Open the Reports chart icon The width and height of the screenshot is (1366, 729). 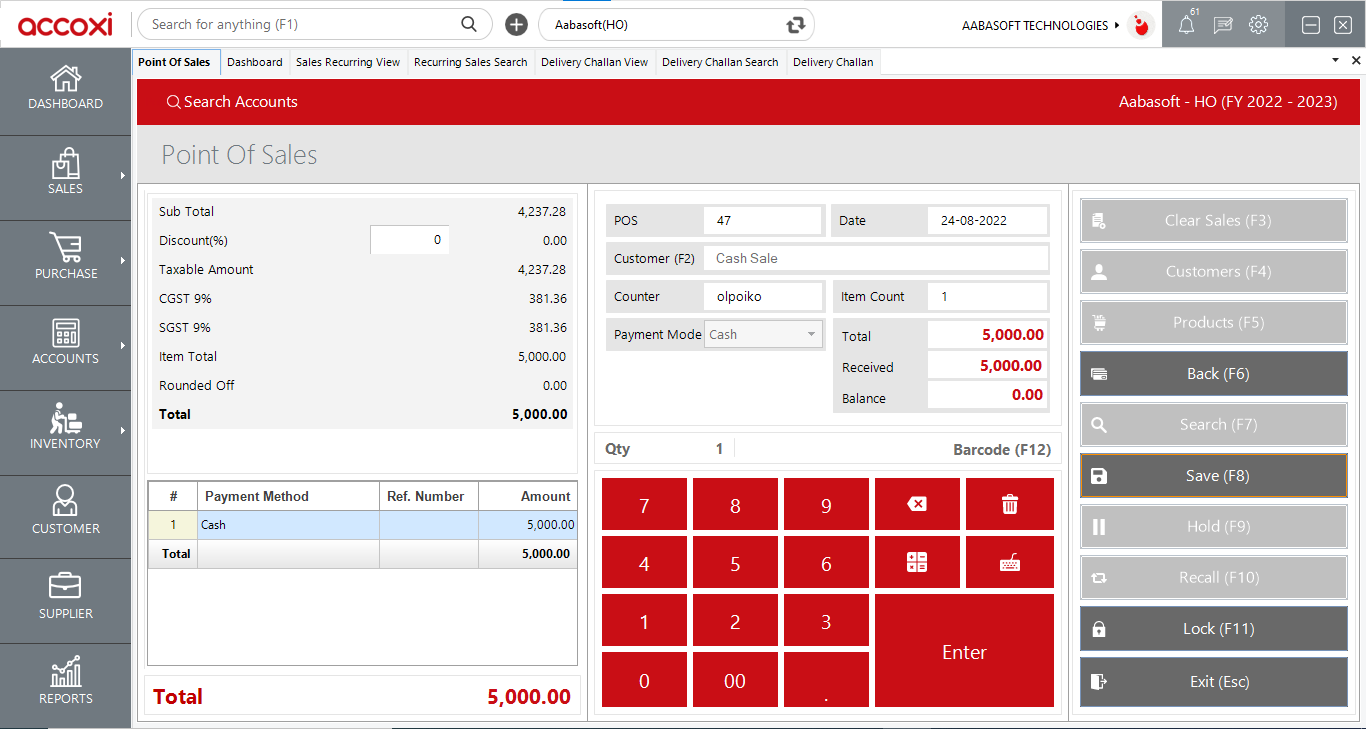(66, 671)
